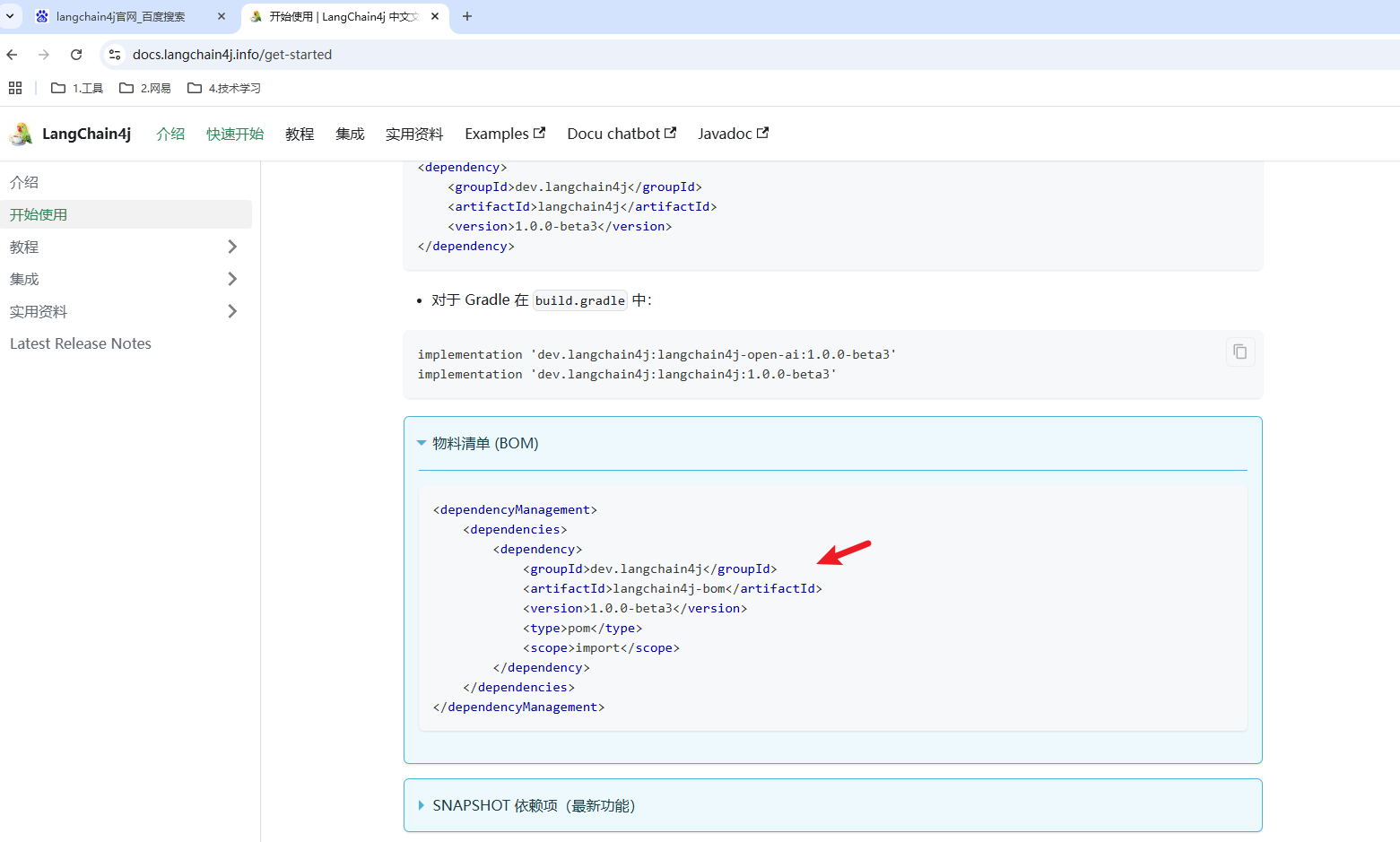The width and height of the screenshot is (1400, 842).
Task: Open the Javadoc external link
Action: click(x=733, y=134)
